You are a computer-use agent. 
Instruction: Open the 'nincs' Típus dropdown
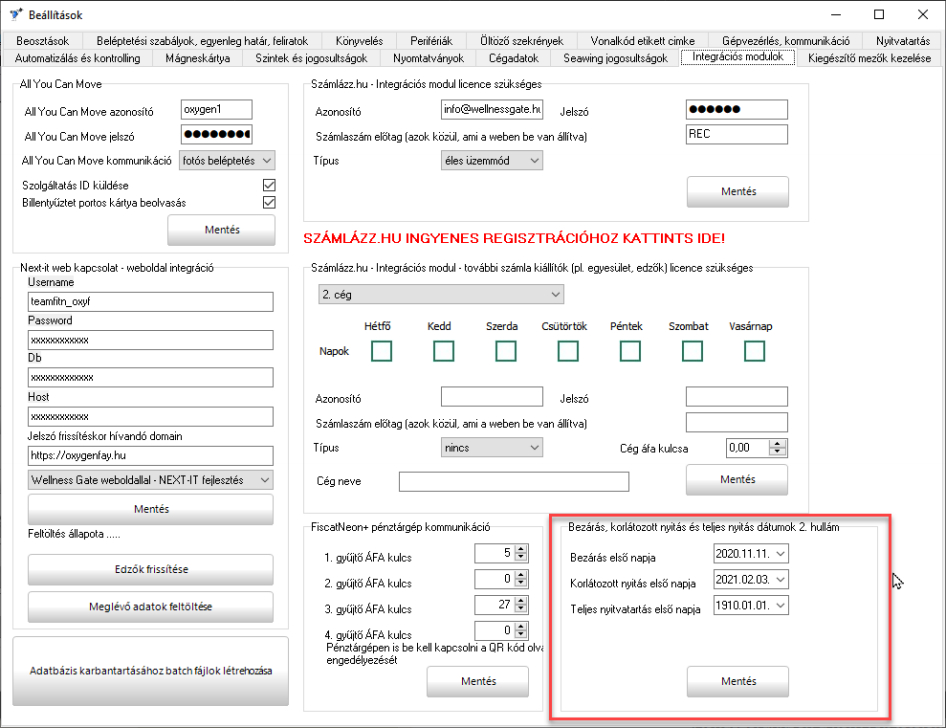pyautogui.click(x=492, y=448)
